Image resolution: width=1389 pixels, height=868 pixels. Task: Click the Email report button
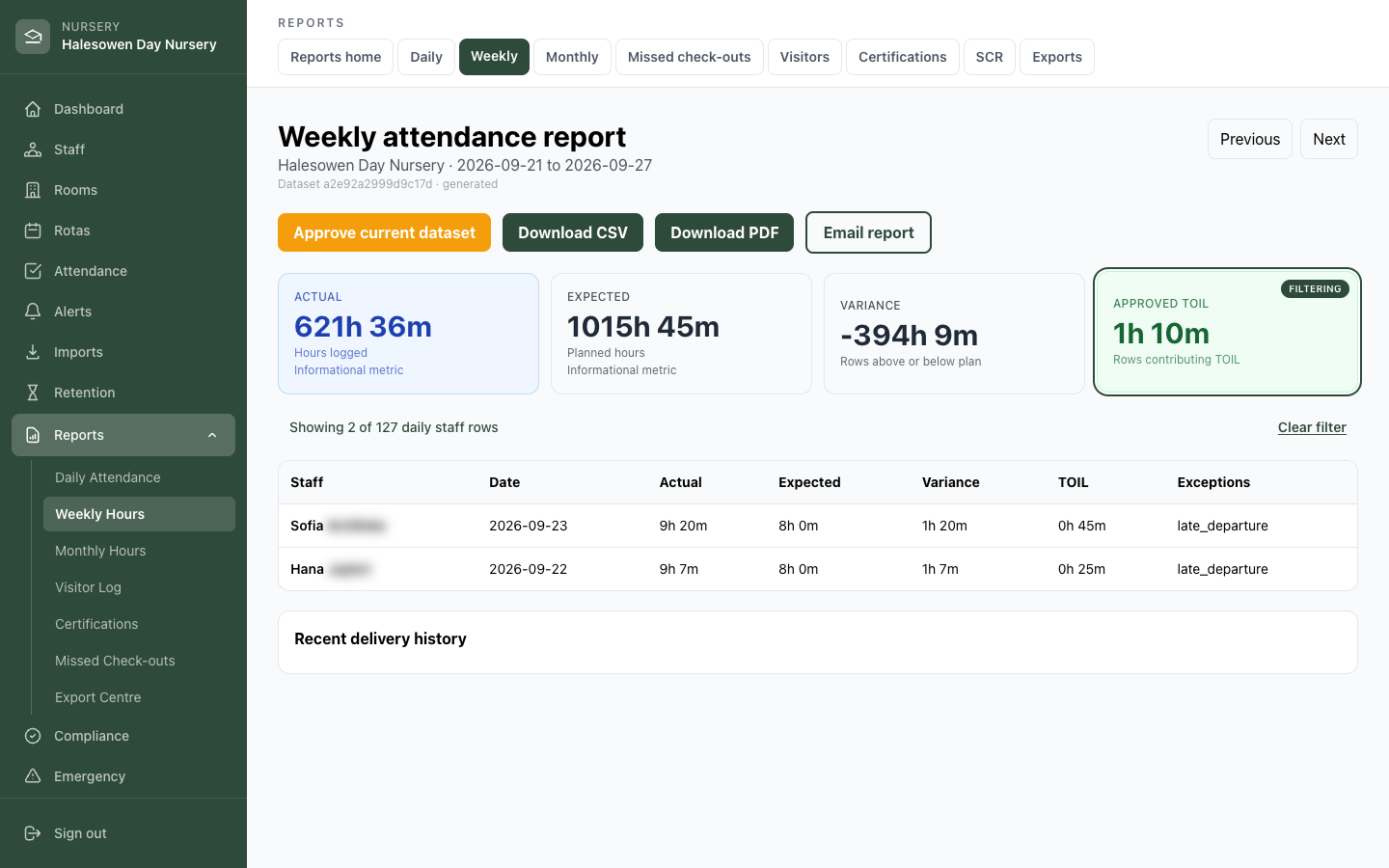pyautogui.click(x=868, y=232)
